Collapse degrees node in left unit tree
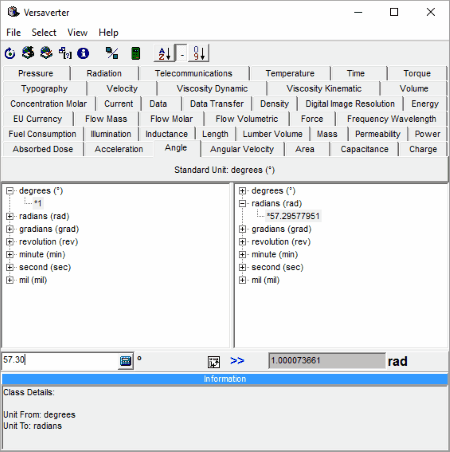 pyautogui.click(x=10, y=191)
